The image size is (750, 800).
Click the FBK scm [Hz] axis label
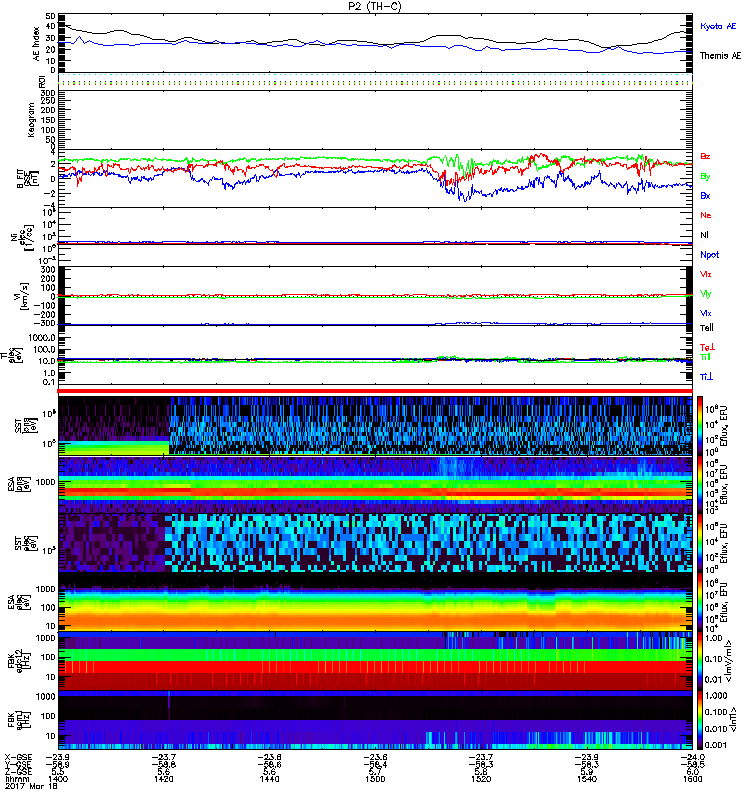pyautogui.click(x=19, y=719)
